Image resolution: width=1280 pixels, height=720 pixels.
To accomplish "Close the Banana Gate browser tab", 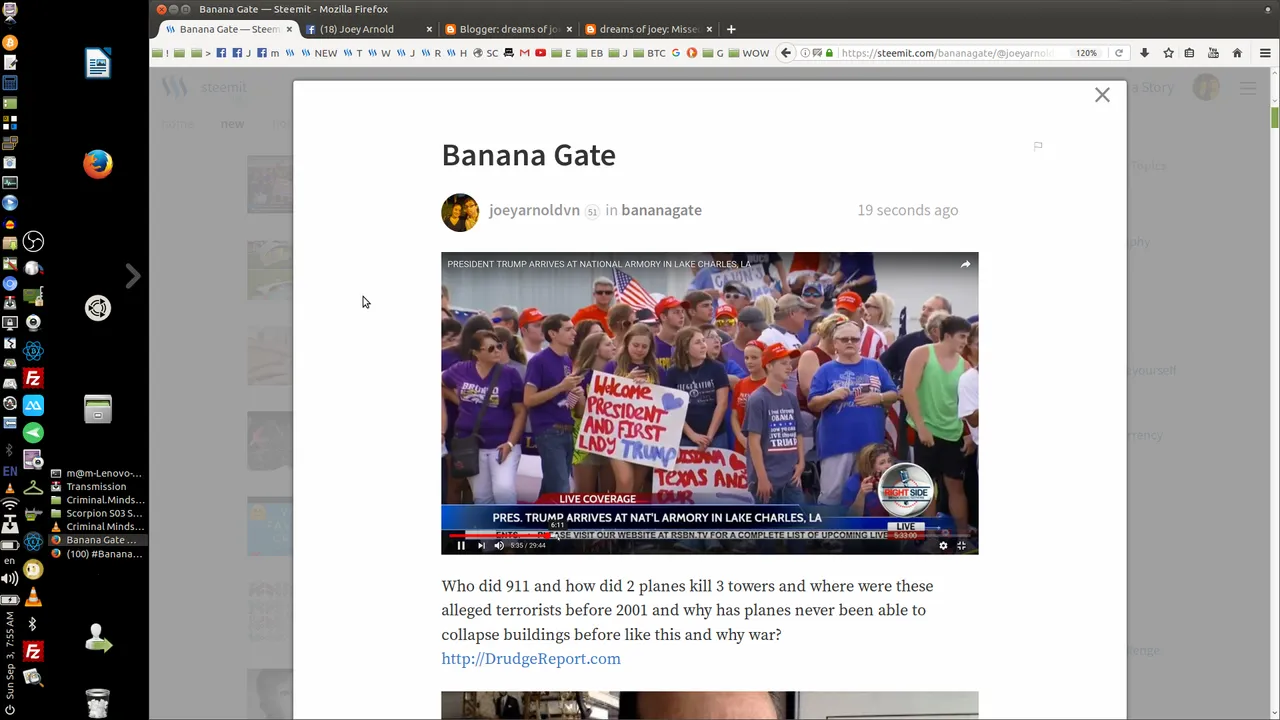I will coord(290,29).
